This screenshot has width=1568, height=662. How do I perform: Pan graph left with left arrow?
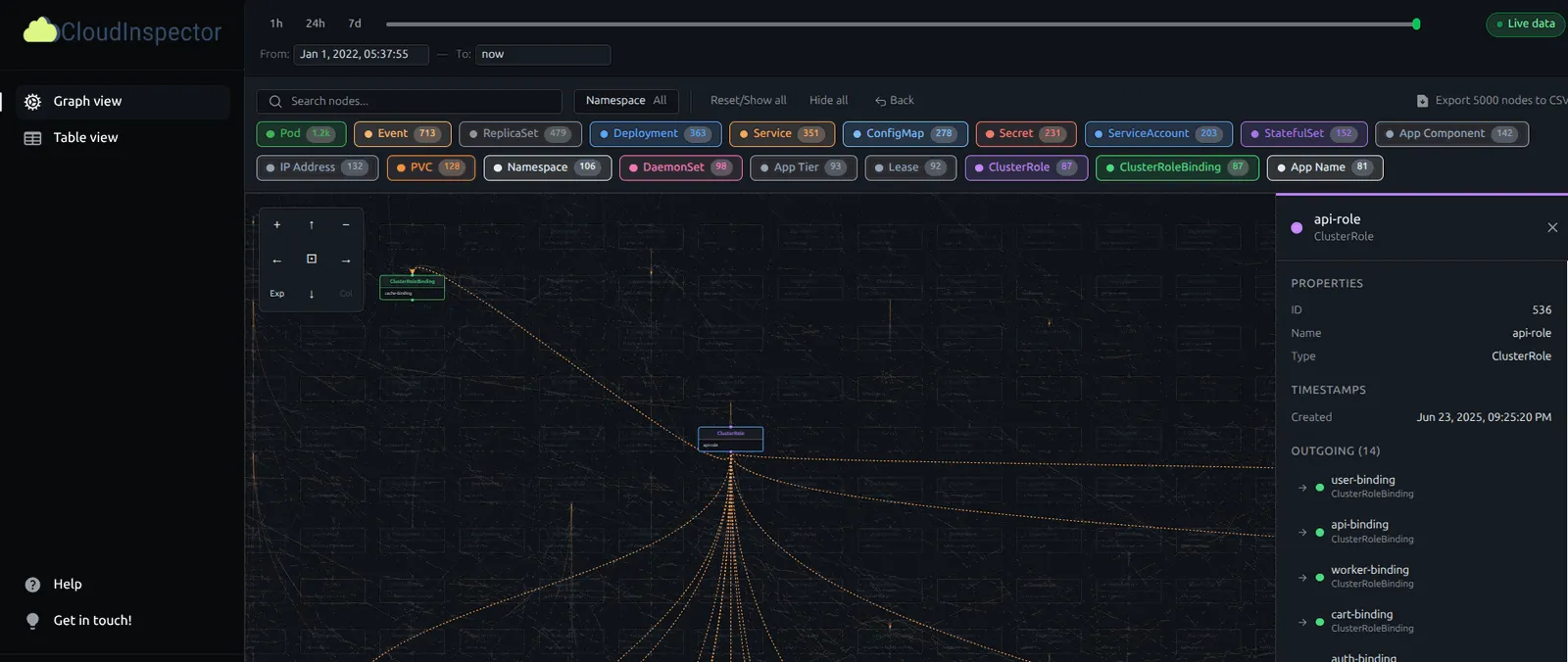pyautogui.click(x=277, y=260)
